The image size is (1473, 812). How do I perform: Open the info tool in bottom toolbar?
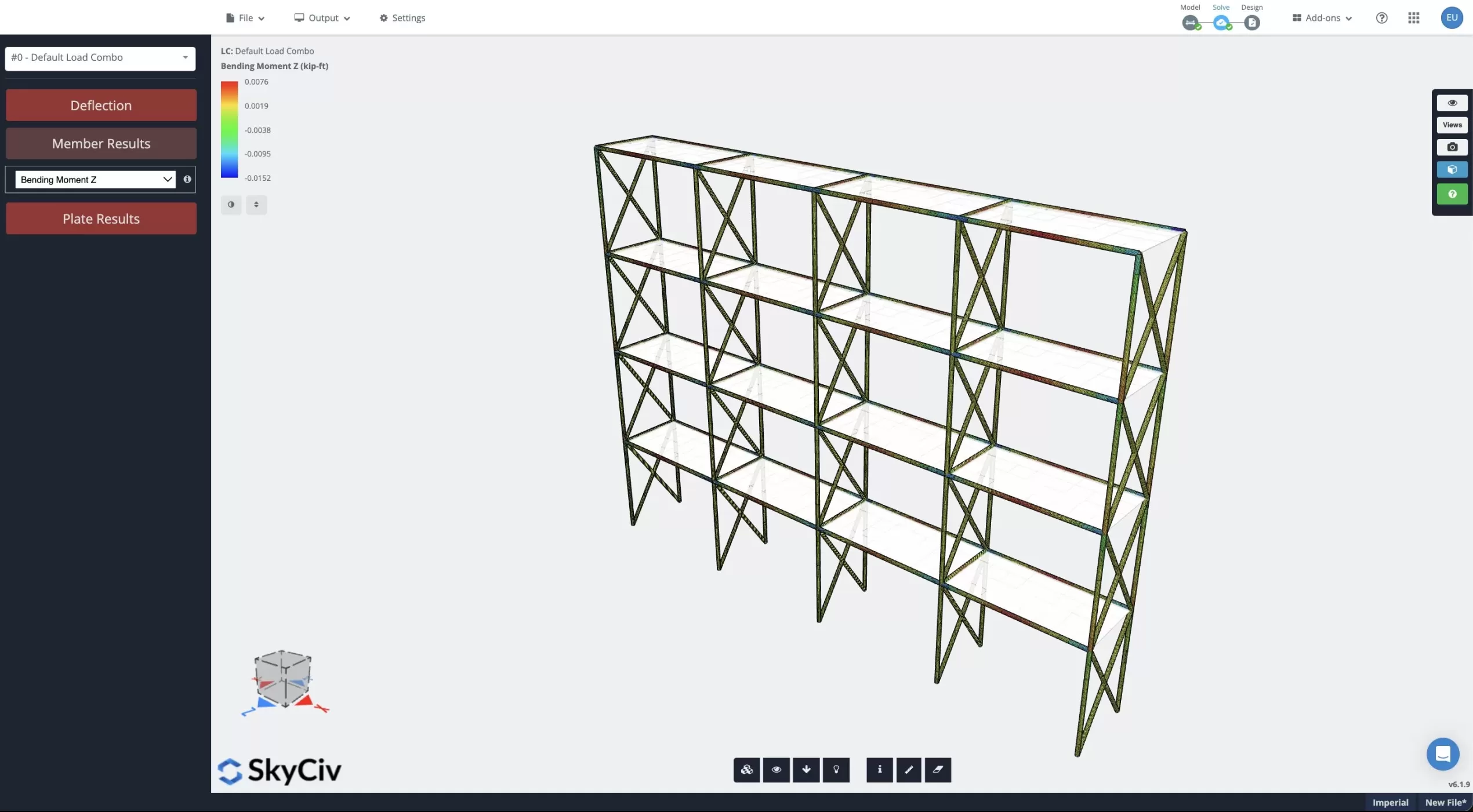point(879,770)
